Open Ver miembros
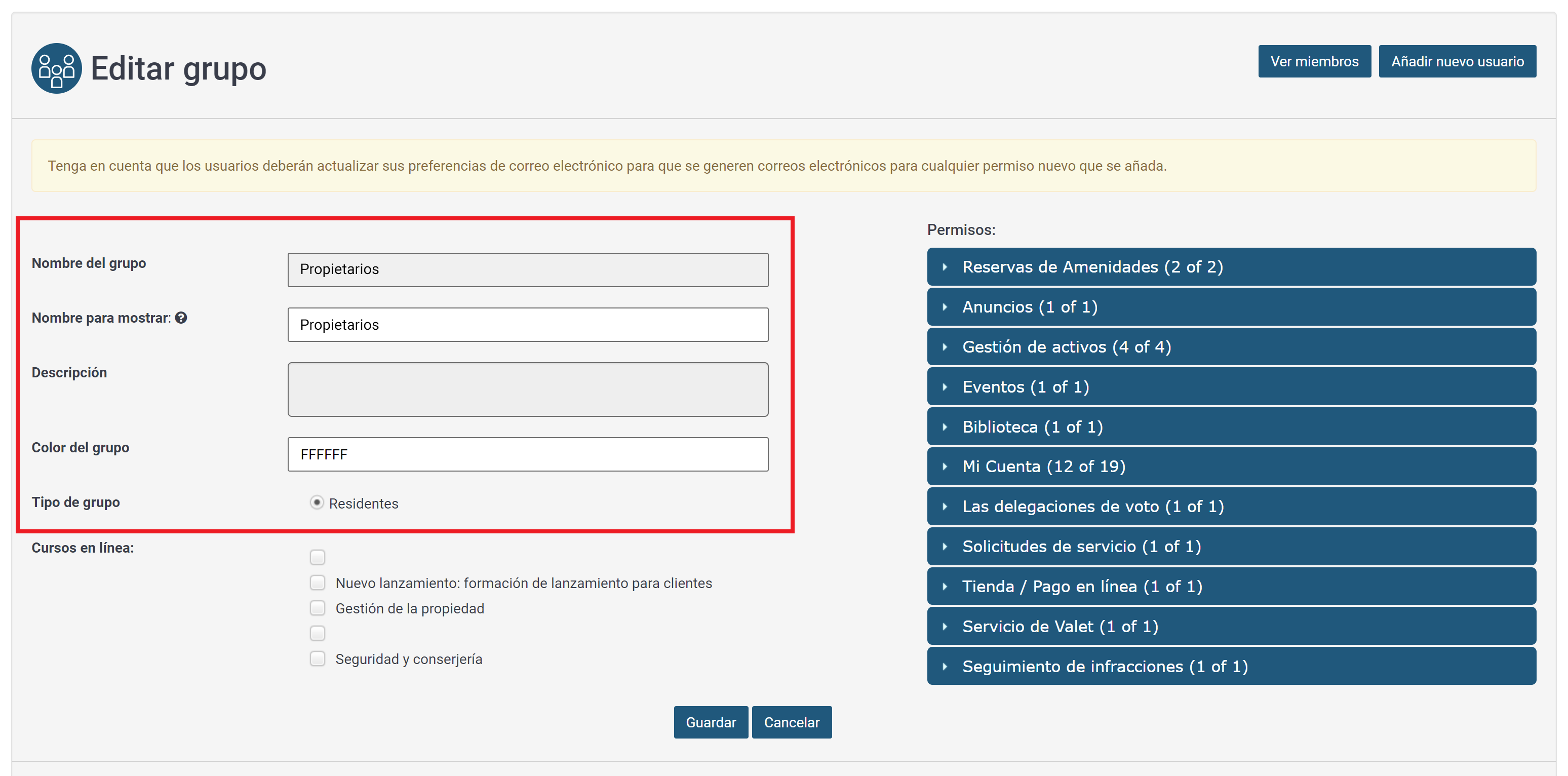Screen dimensions: 1568x776 coord(1314,61)
